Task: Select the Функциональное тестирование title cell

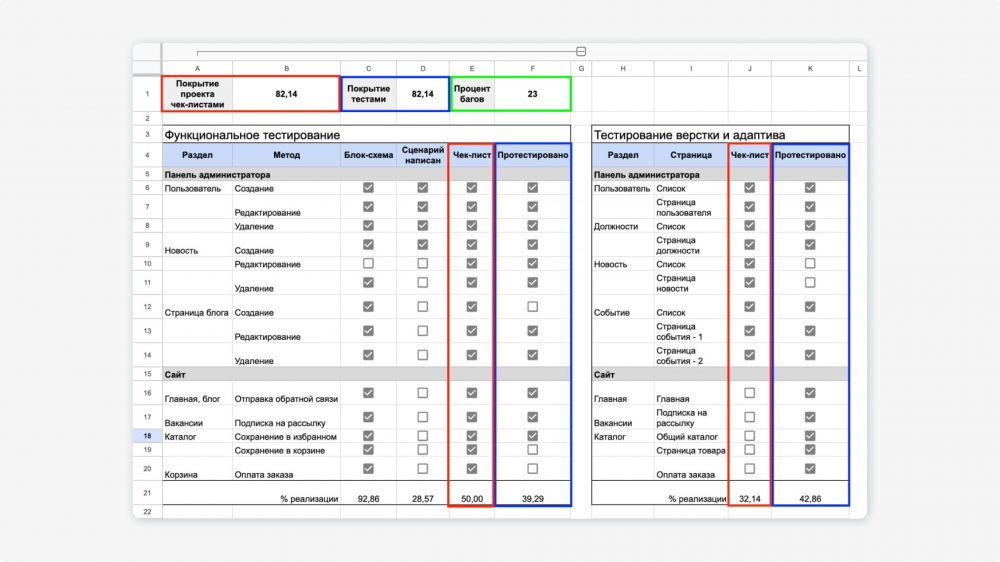Action: tap(367, 135)
